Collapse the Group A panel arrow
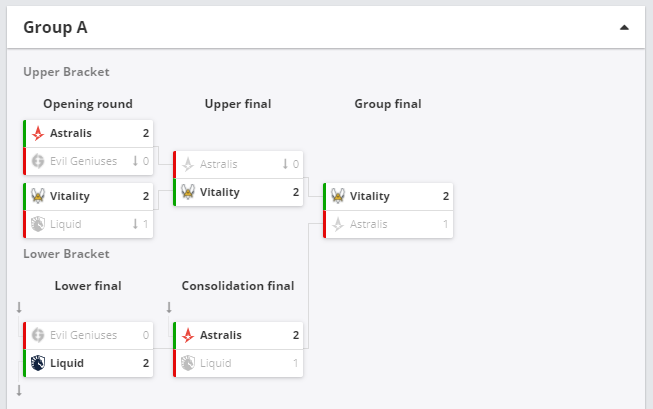653x409 pixels. (624, 27)
